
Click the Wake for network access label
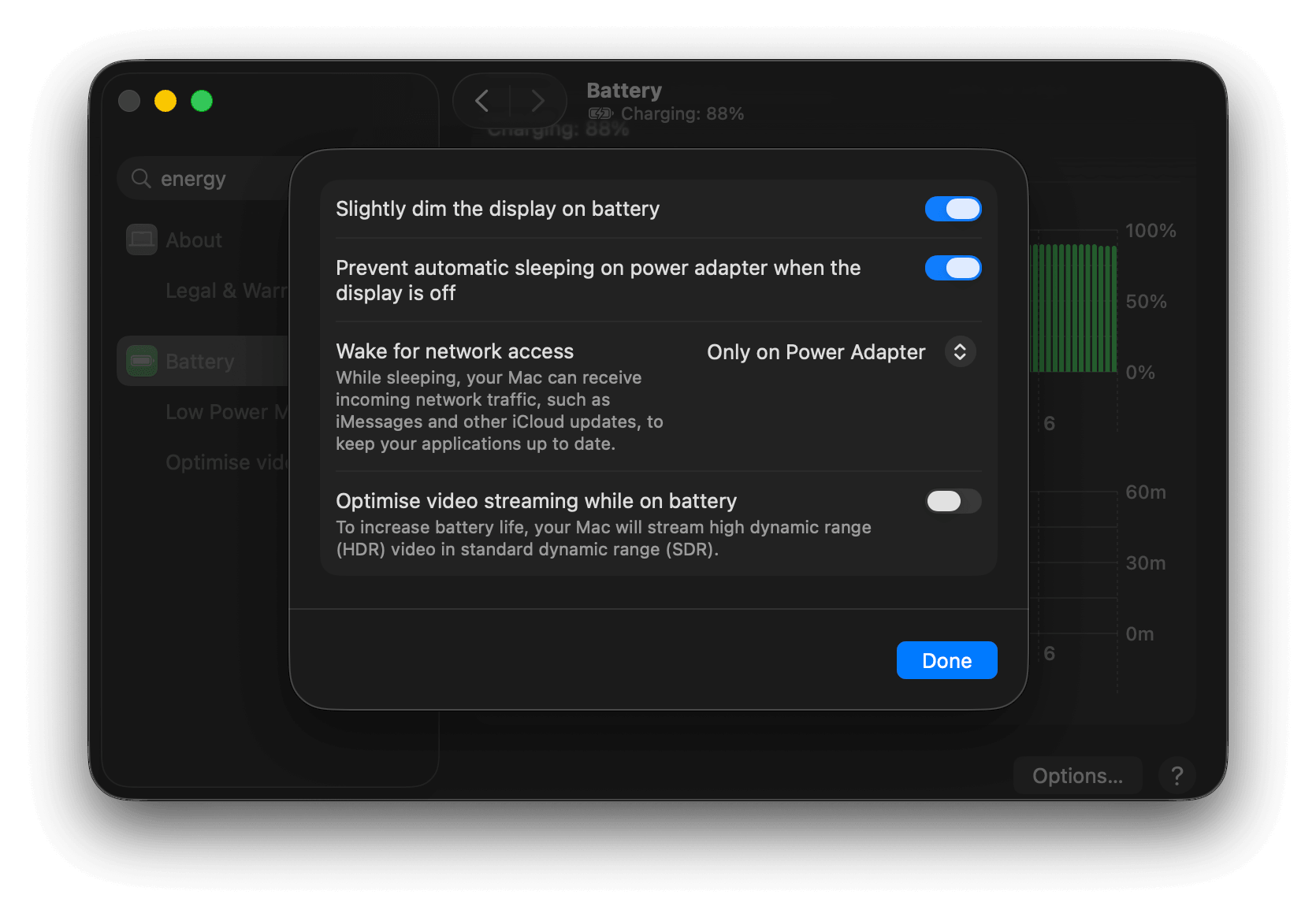[455, 351]
